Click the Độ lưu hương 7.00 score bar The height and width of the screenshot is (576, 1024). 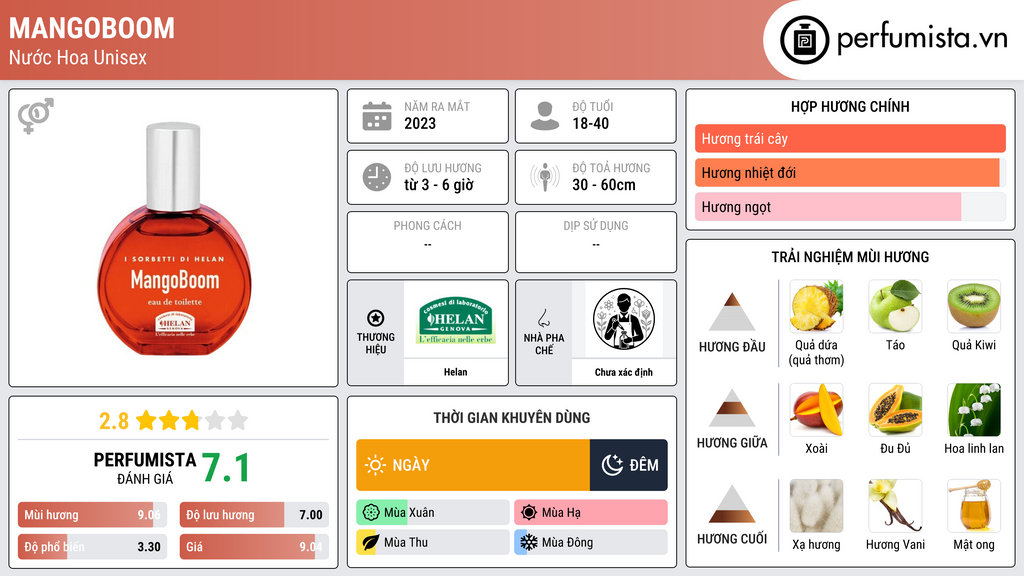click(254, 515)
